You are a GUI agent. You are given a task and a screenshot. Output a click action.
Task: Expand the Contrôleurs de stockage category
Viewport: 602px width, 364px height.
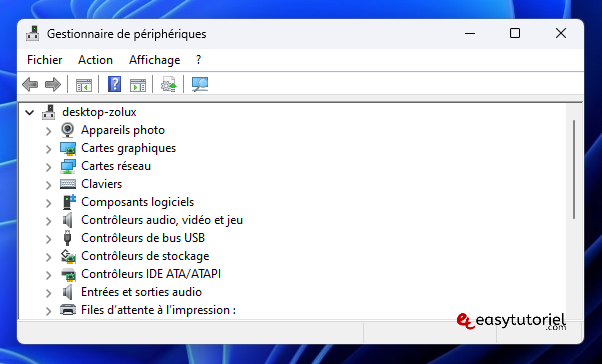48,257
